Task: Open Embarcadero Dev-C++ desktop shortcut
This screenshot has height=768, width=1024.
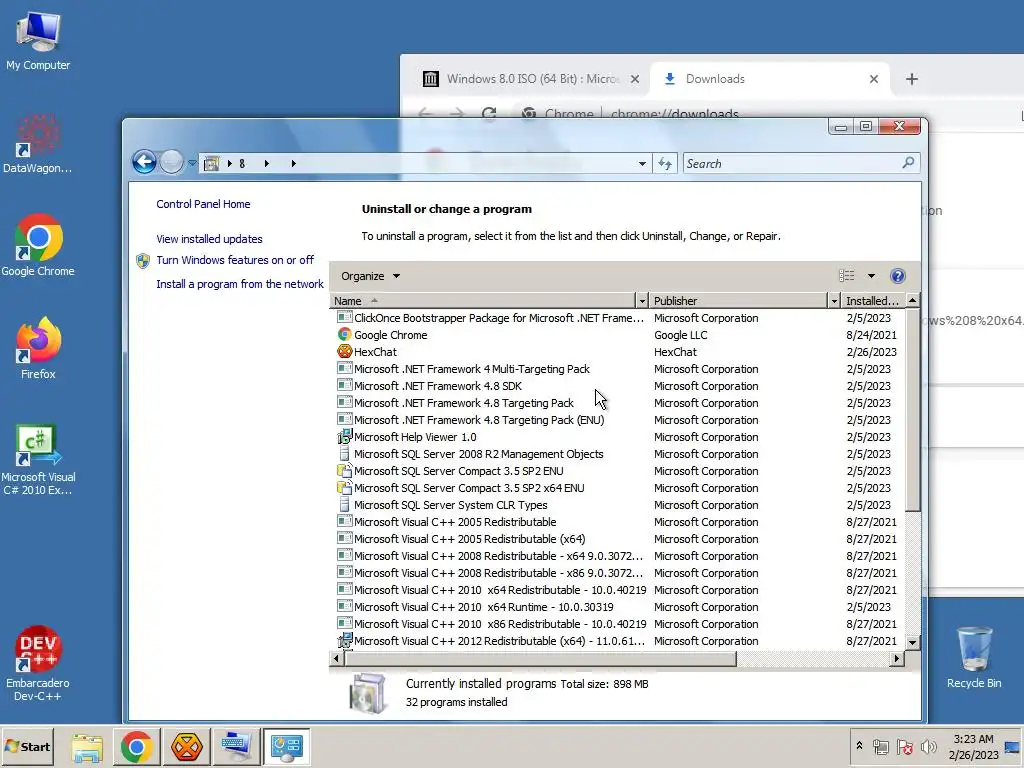Action: click(x=38, y=664)
